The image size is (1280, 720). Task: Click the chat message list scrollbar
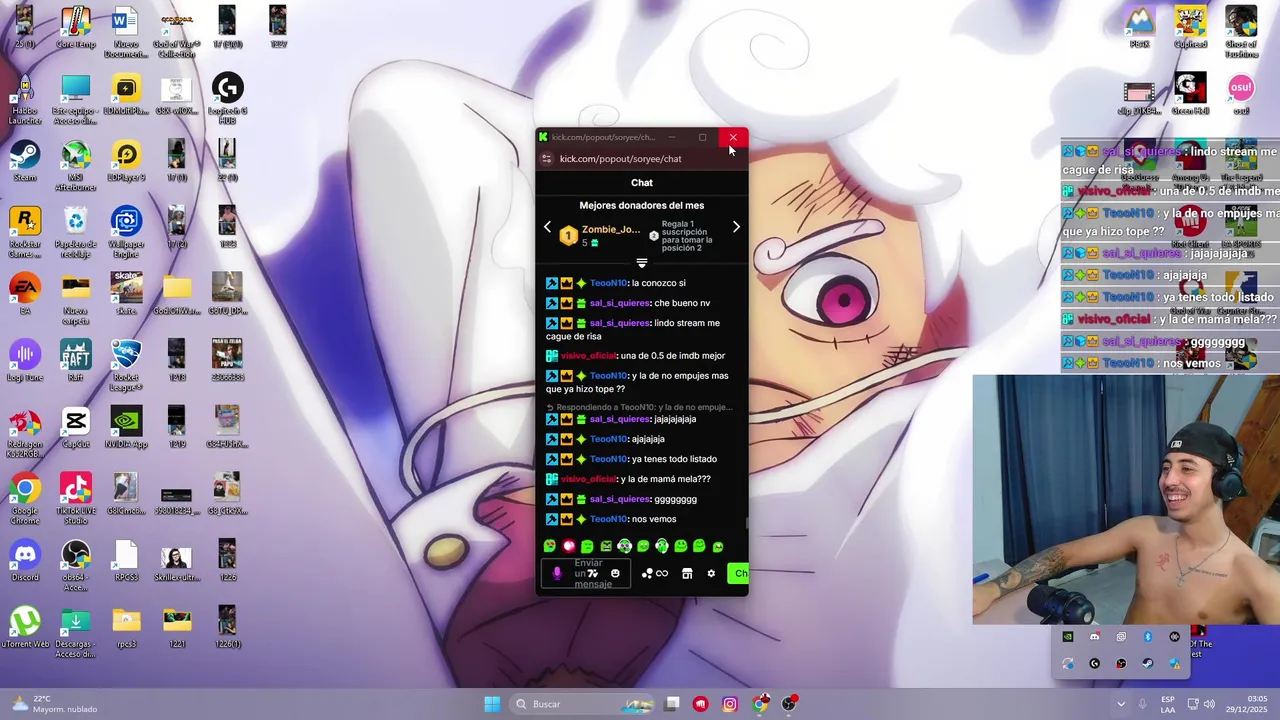coord(746,523)
